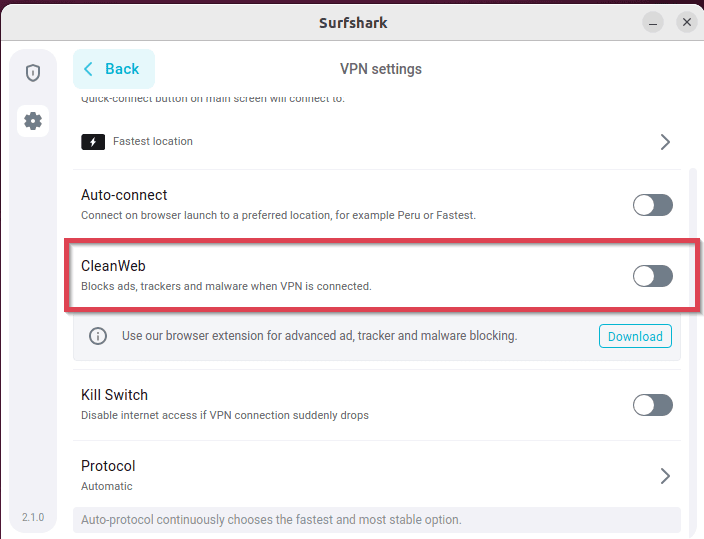
Task: Select the Automatic protocol value
Action: pos(107,487)
